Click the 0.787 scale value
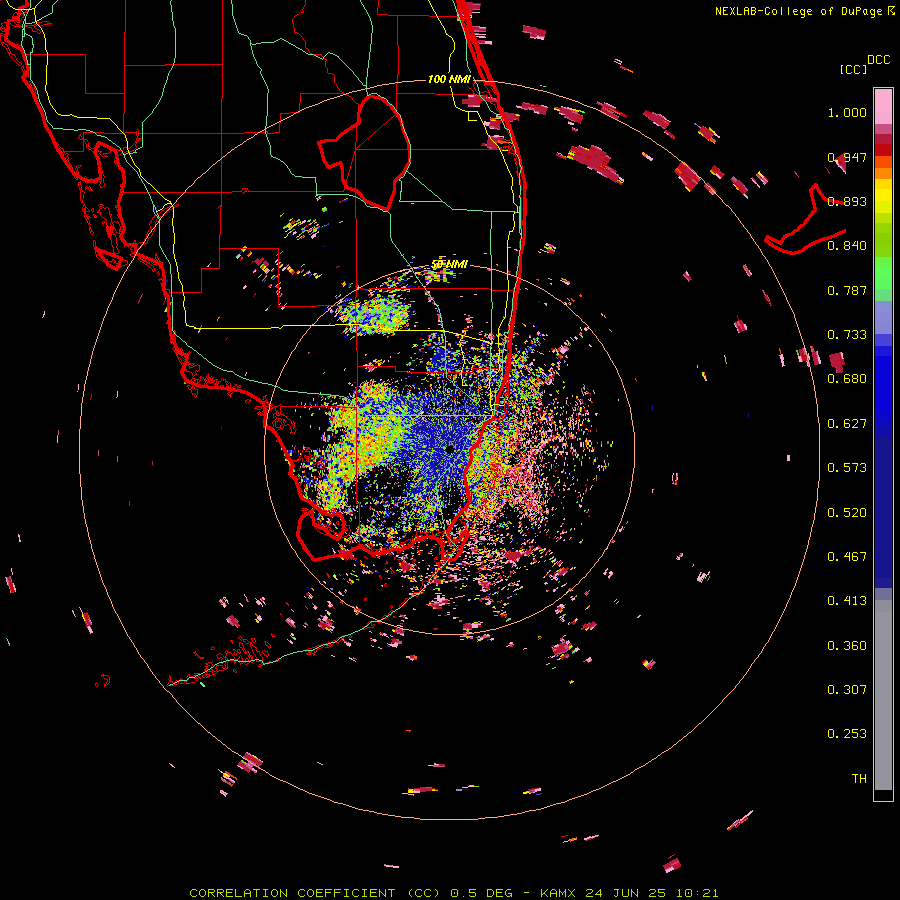The width and height of the screenshot is (900, 900). [847, 290]
